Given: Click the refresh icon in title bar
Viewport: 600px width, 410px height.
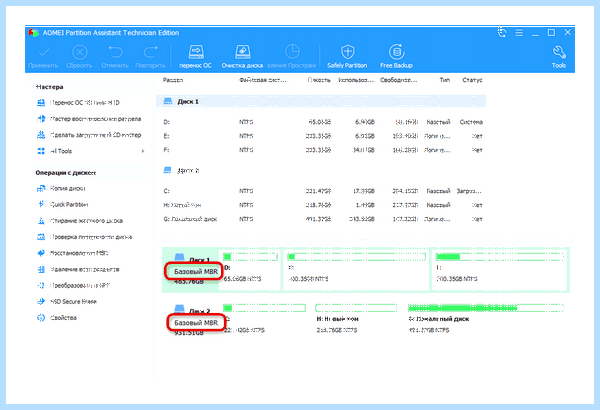Looking at the screenshot, I should tap(502, 33).
